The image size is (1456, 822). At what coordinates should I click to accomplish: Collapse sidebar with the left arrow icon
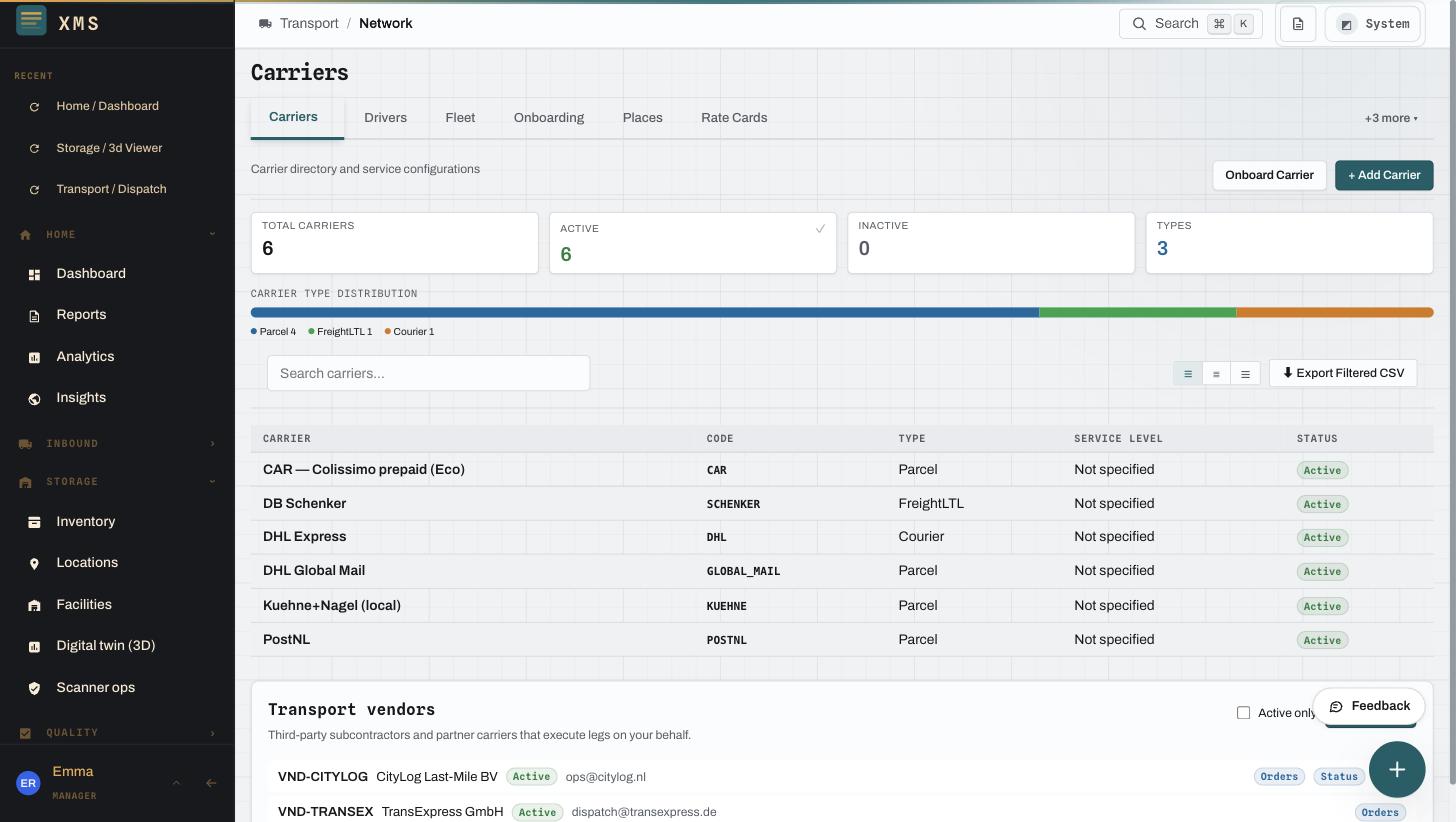pos(211,783)
